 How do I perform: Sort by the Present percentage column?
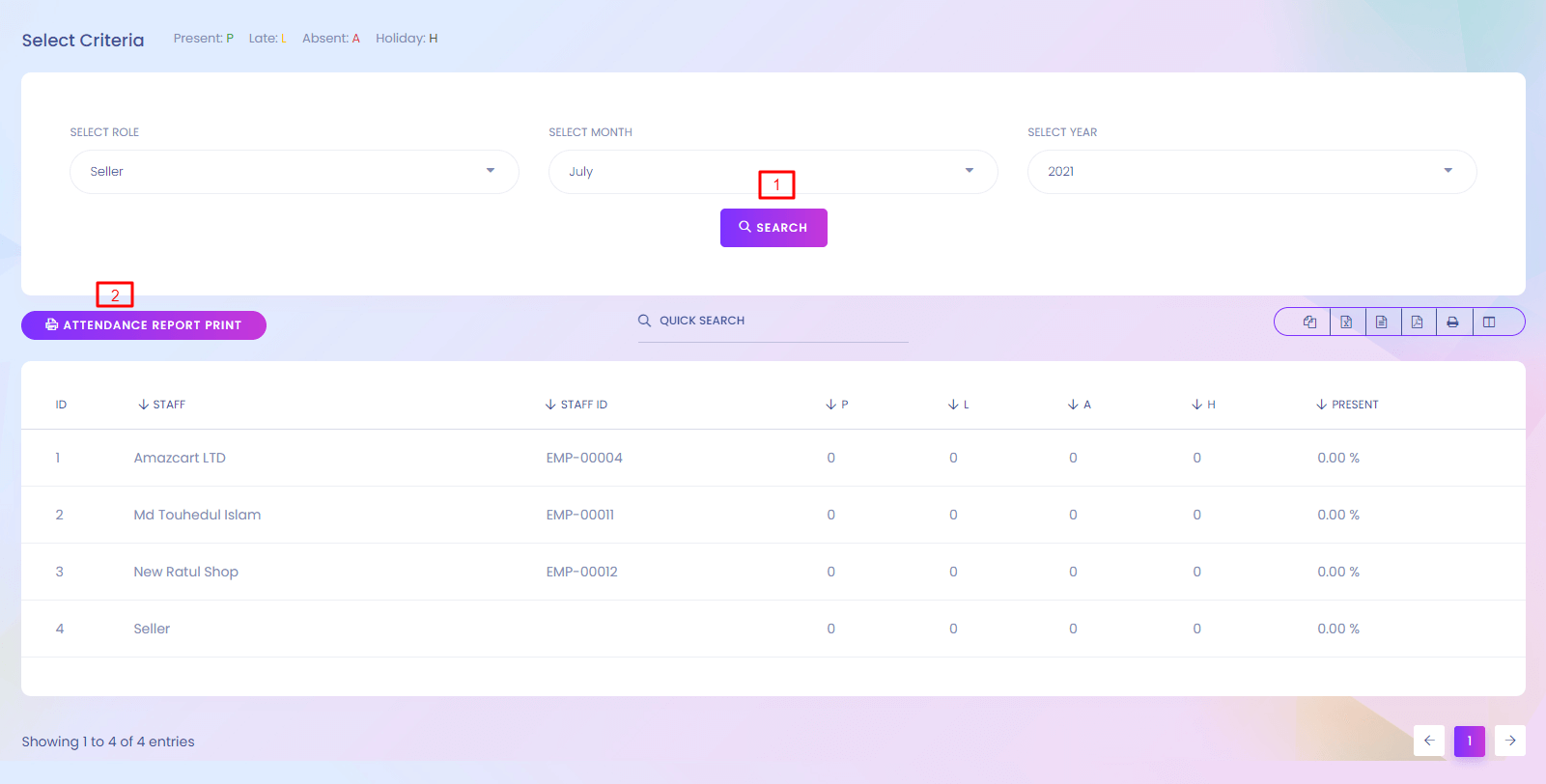pos(1354,405)
